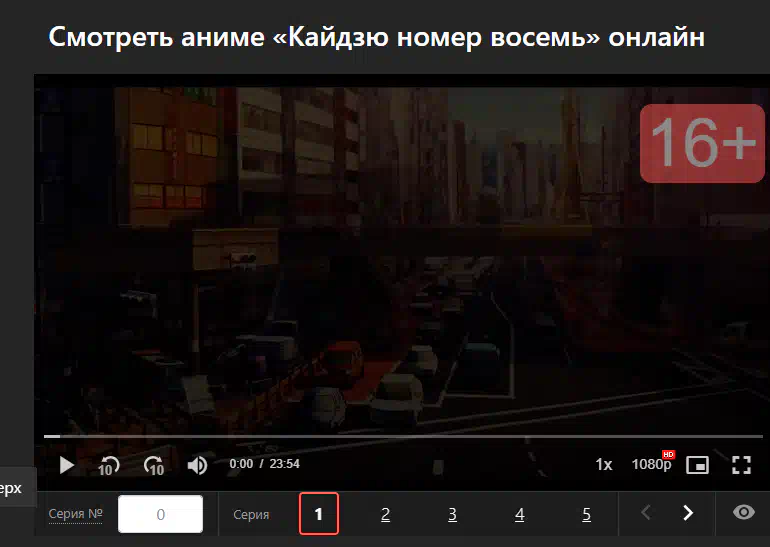Toggle watched status eye icon

pyautogui.click(x=743, y=512)
